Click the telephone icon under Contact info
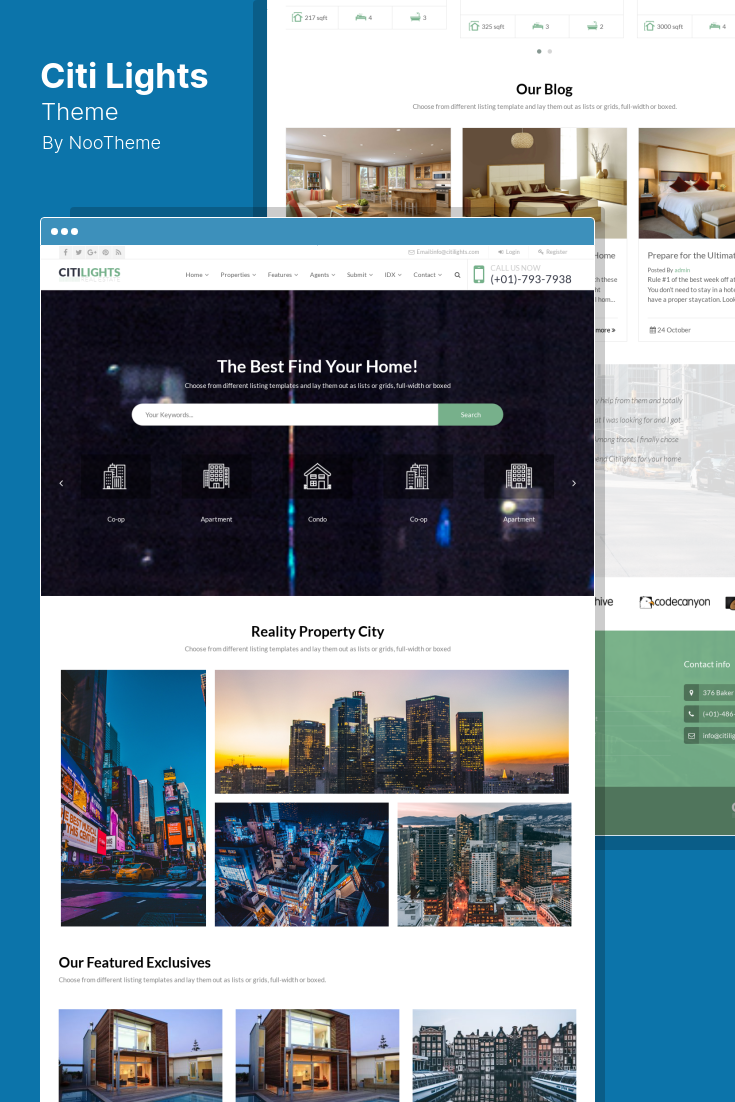 coord(691,713)
